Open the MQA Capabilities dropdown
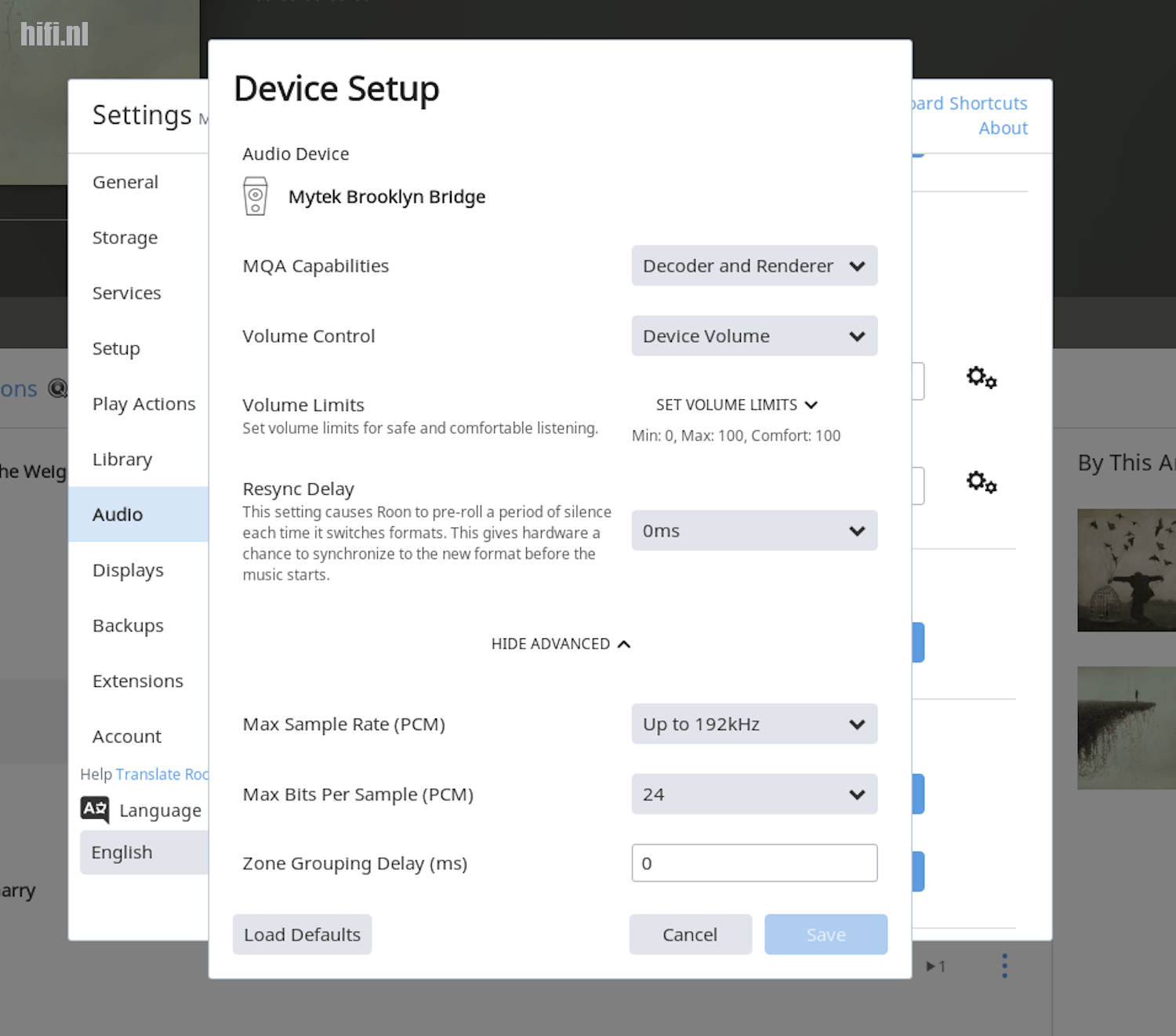1176x1036 pixels. tap(754, 266)
